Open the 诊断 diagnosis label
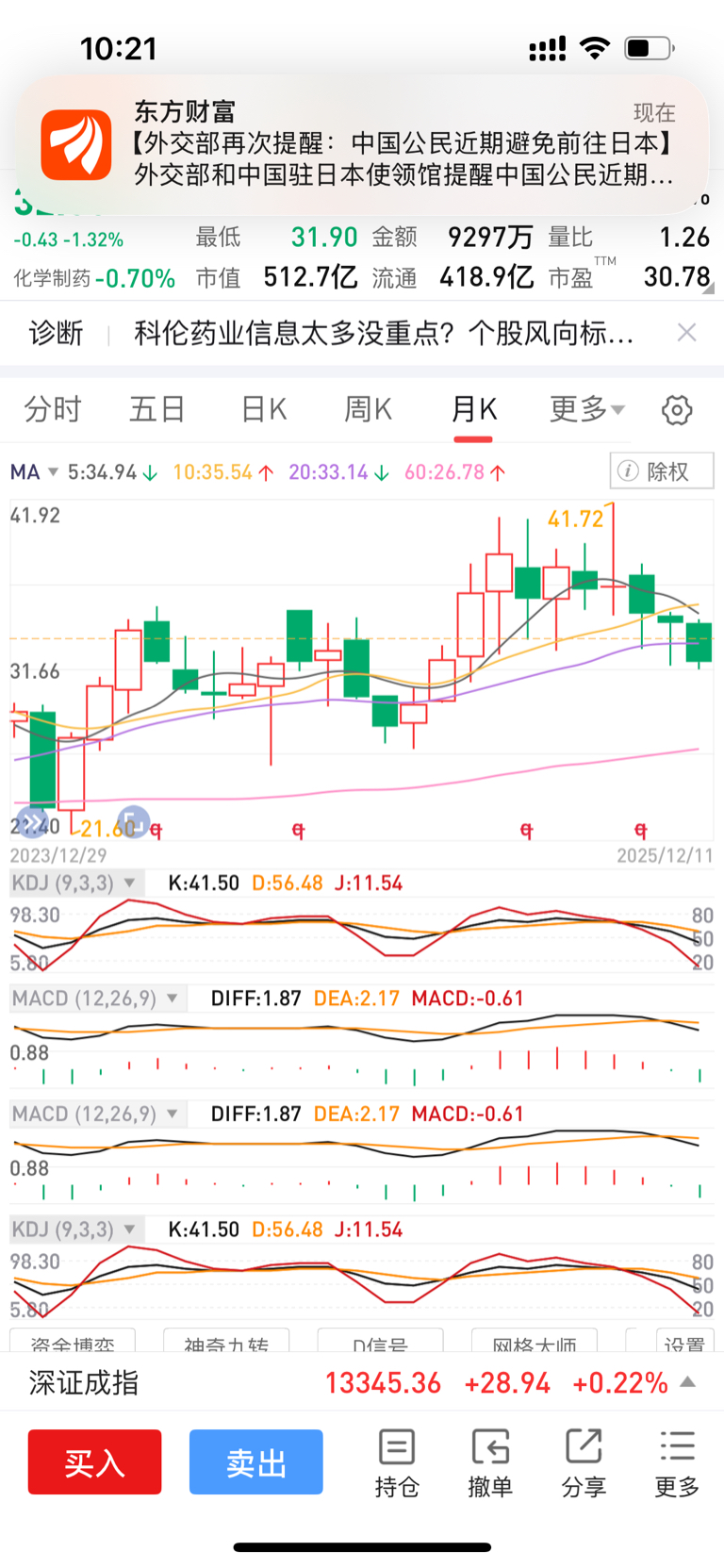724x1568 pixels. (56, 333)
